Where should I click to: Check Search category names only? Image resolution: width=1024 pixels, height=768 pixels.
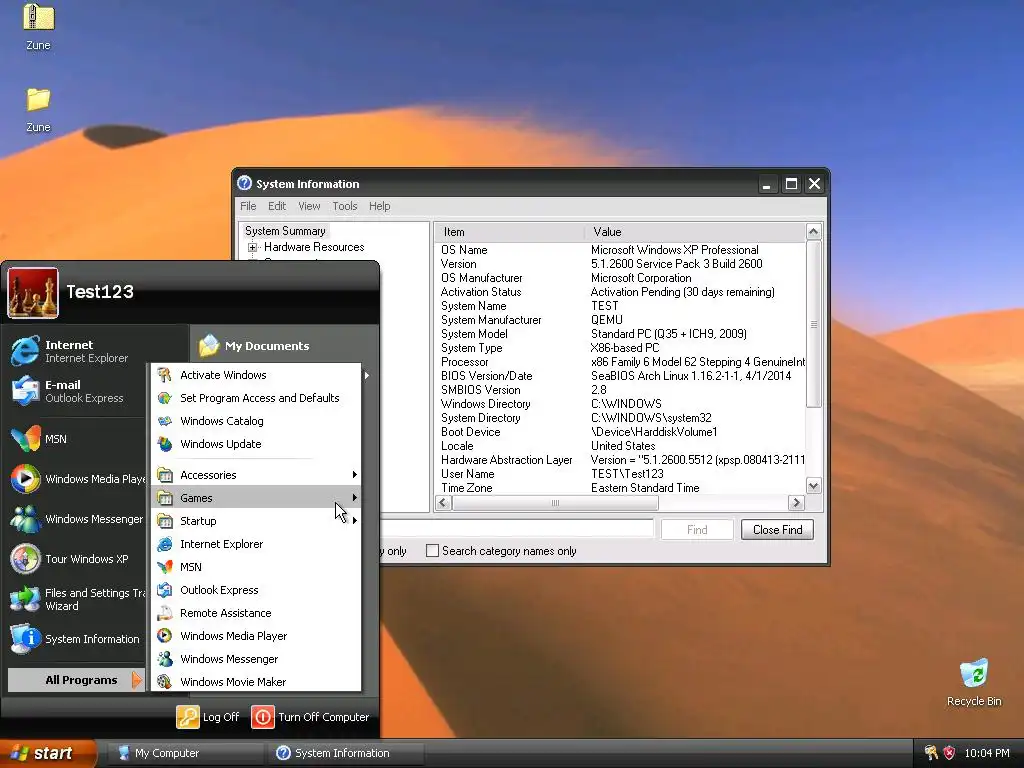(x=432, y=551)
